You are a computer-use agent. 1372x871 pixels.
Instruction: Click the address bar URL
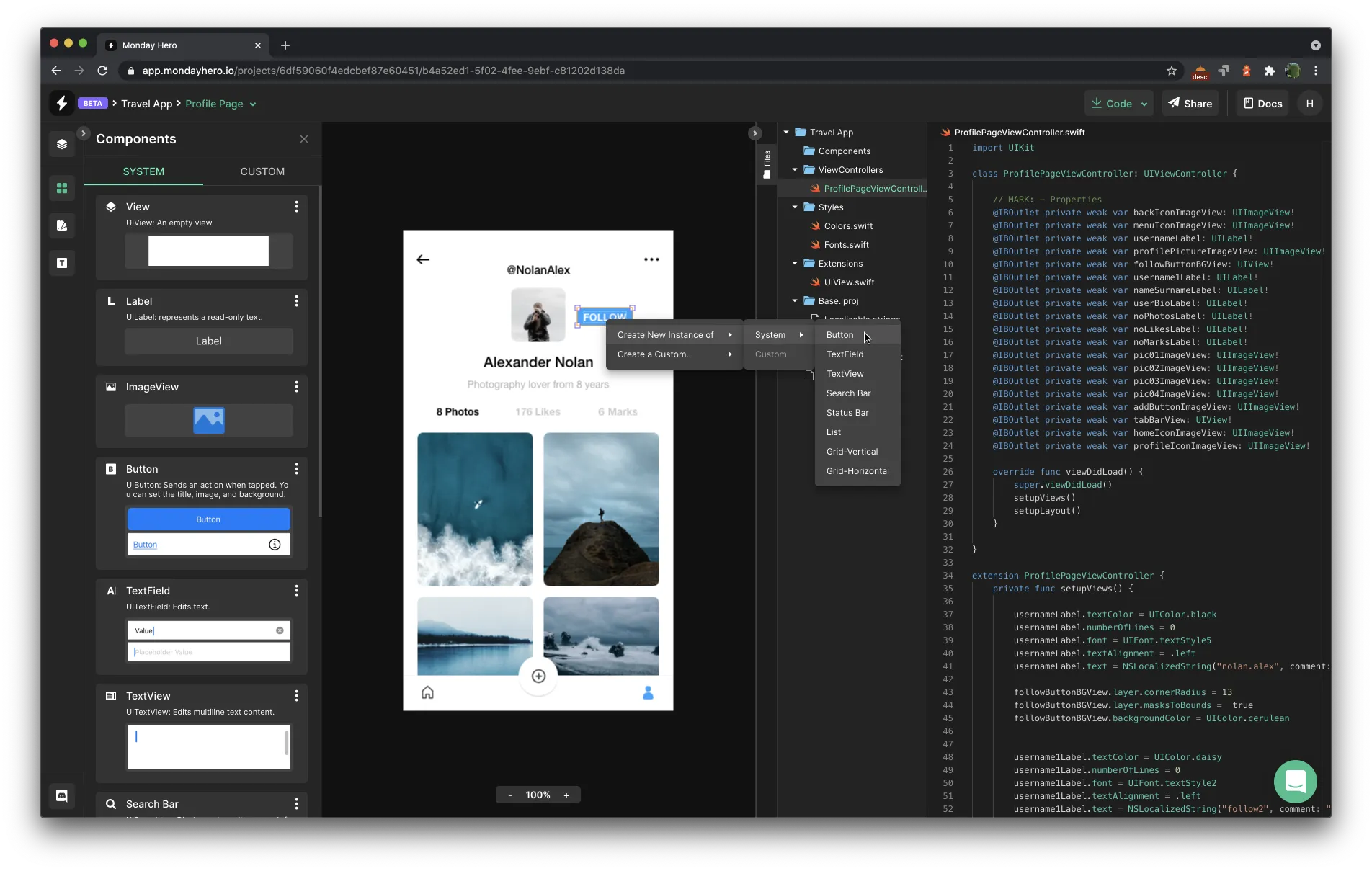[383, 71]
